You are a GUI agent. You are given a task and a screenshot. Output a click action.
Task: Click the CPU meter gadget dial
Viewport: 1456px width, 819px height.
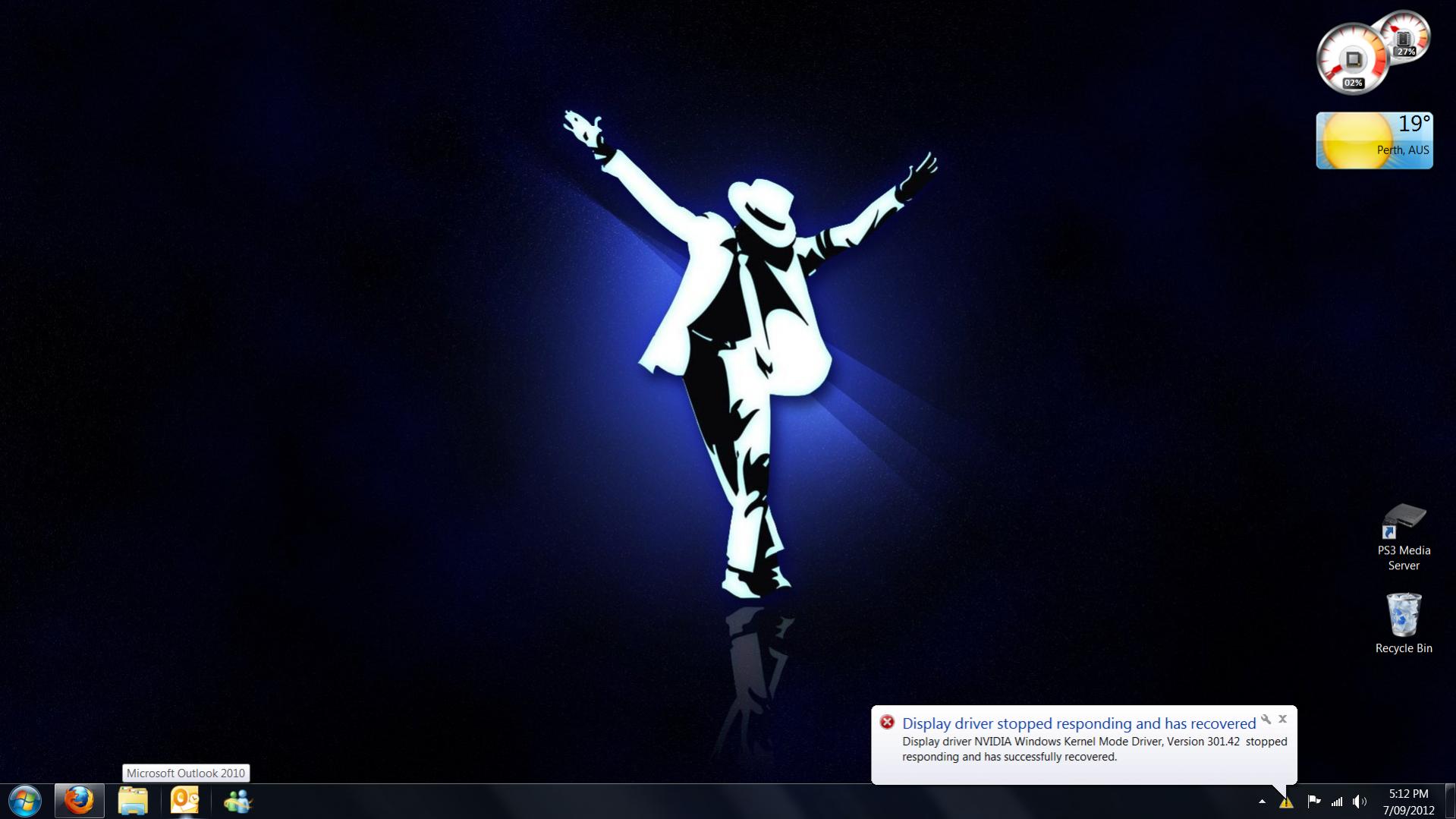[1352, 59]
